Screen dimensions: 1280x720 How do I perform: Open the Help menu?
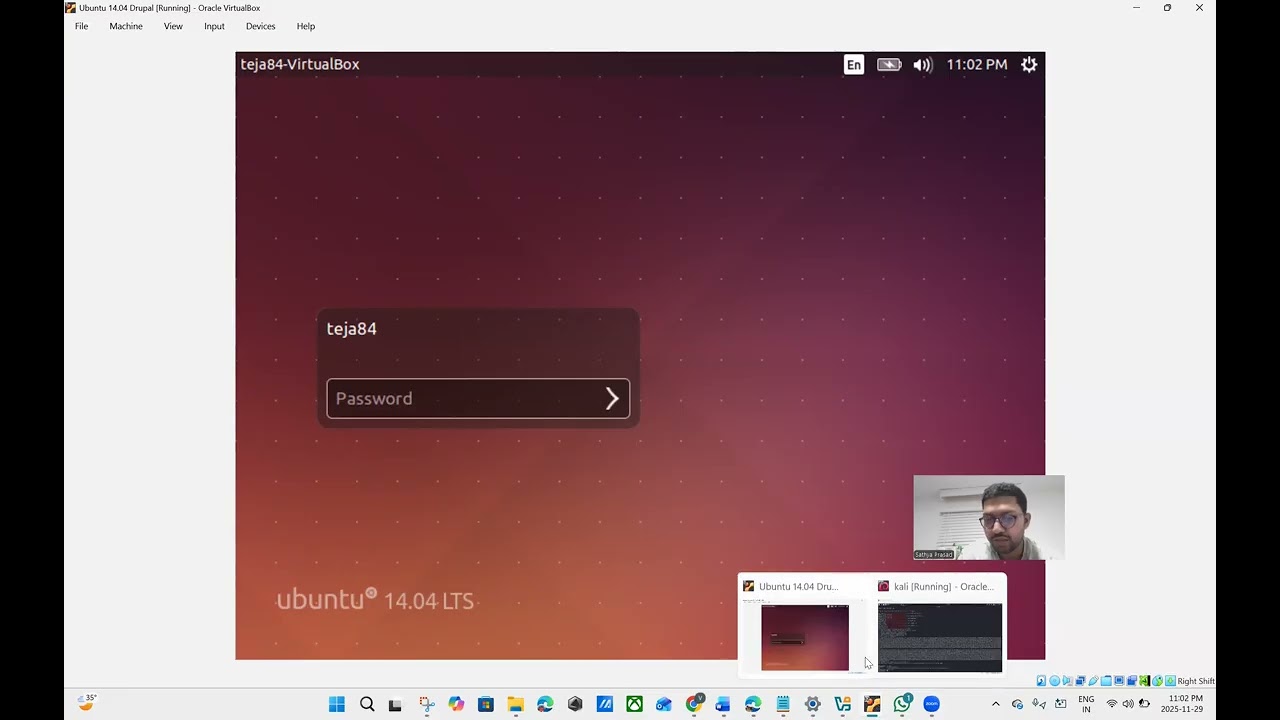pyautogui.click(x=306, y=26)
